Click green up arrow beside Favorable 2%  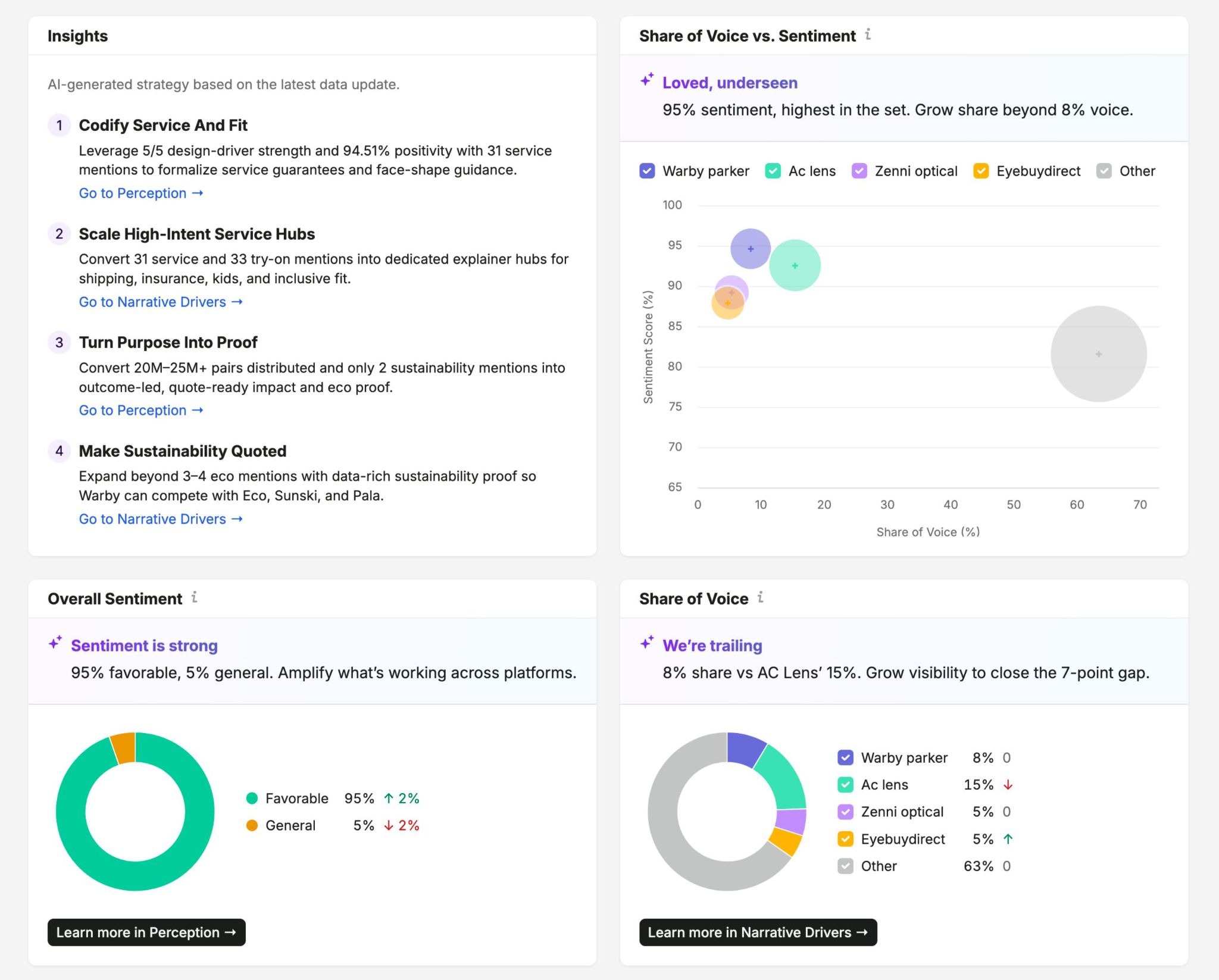(389, 798)
